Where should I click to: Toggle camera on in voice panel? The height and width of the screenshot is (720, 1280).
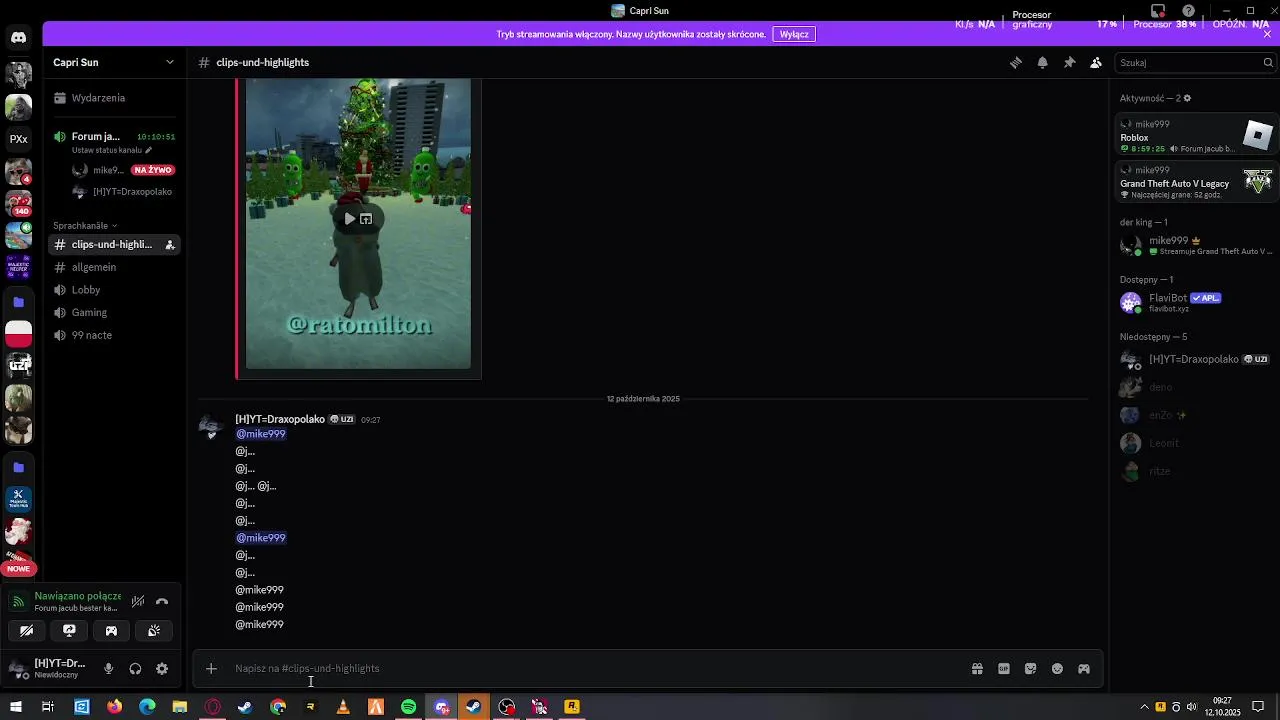(x=27, y=631)
